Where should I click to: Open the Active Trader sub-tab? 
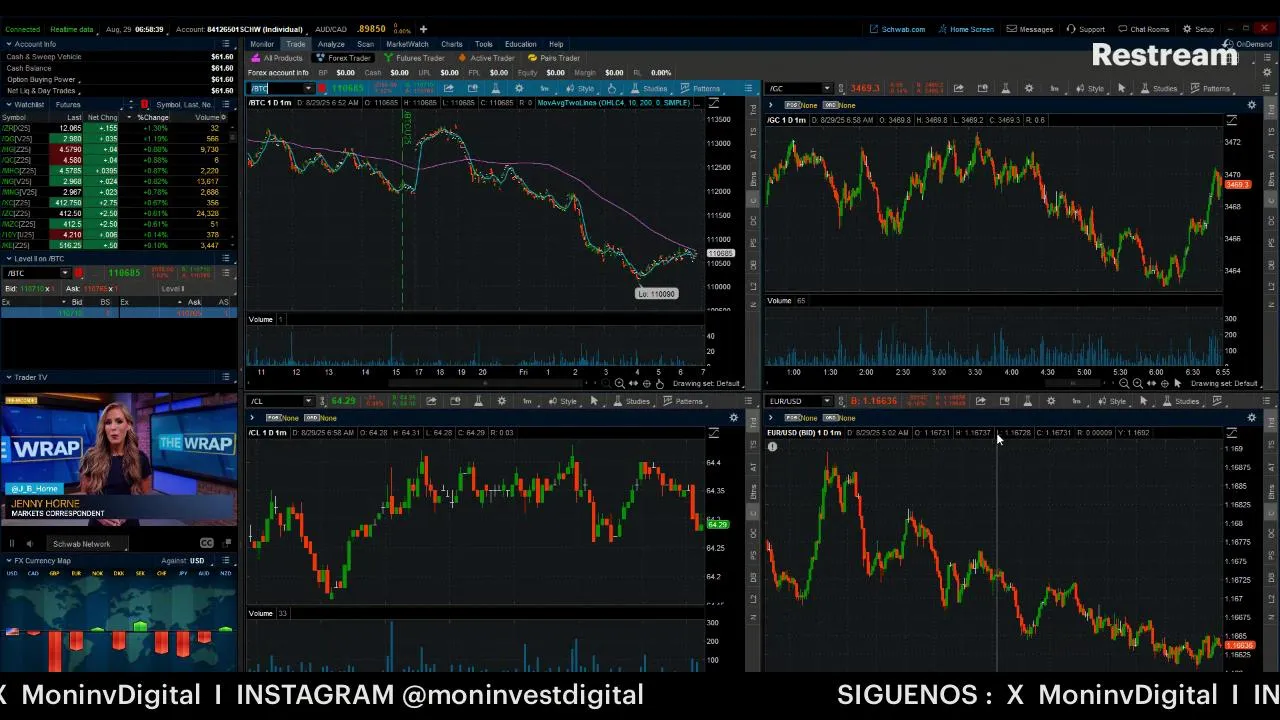pos(486,58)
